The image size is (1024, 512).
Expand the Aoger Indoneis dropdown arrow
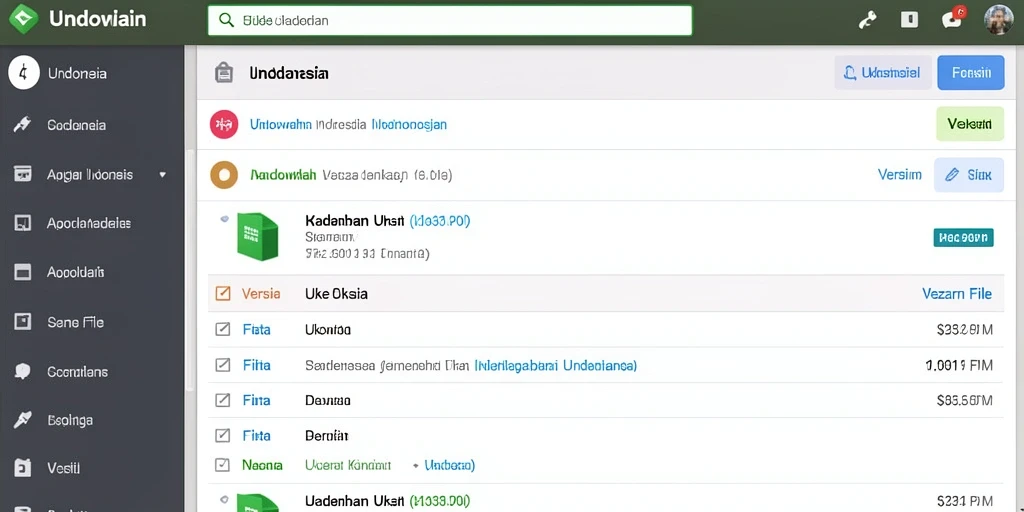163,175
